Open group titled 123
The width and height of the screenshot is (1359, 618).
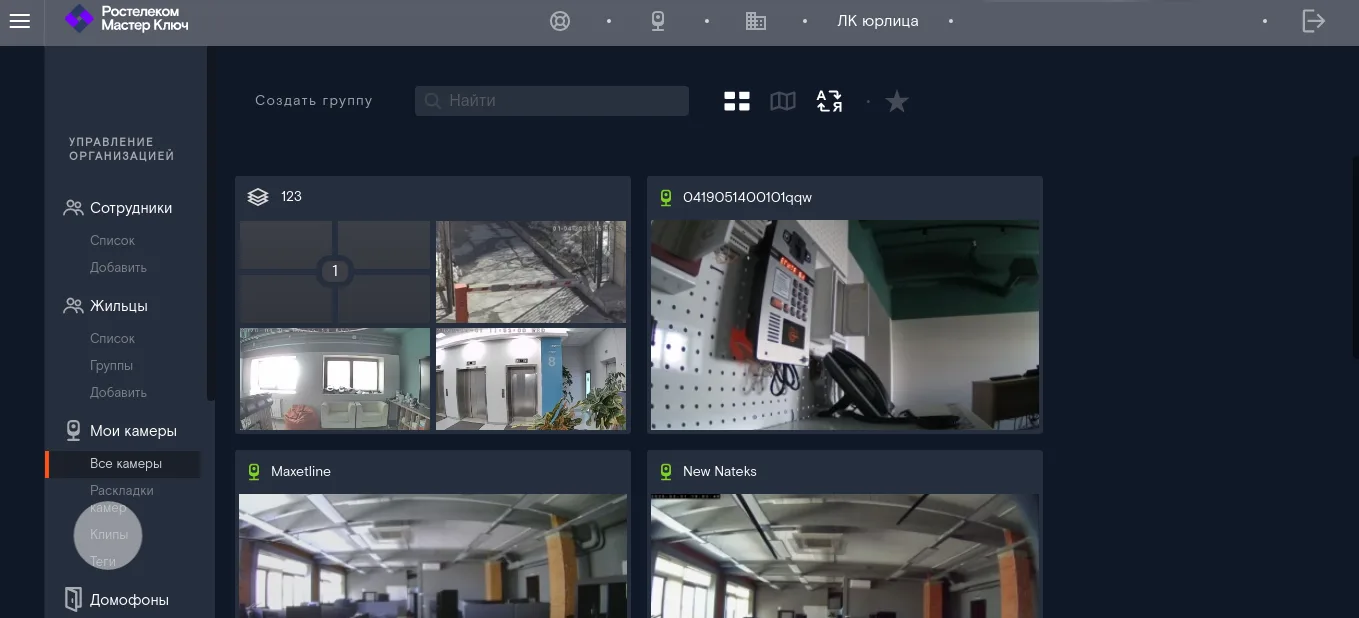point(291,196)
